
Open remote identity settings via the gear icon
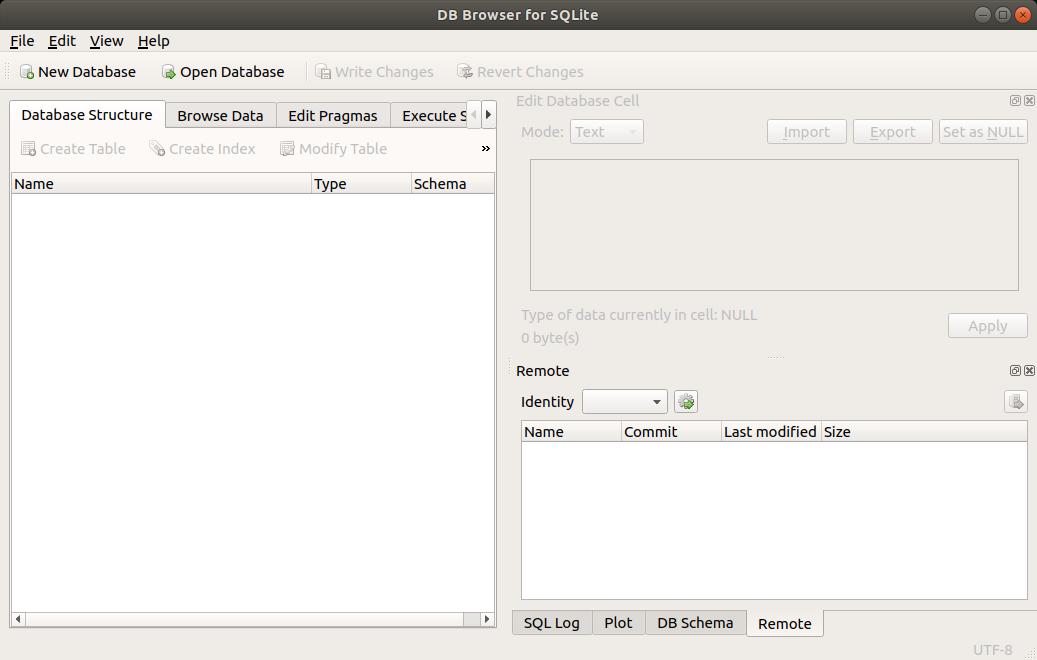pos(686,401)
